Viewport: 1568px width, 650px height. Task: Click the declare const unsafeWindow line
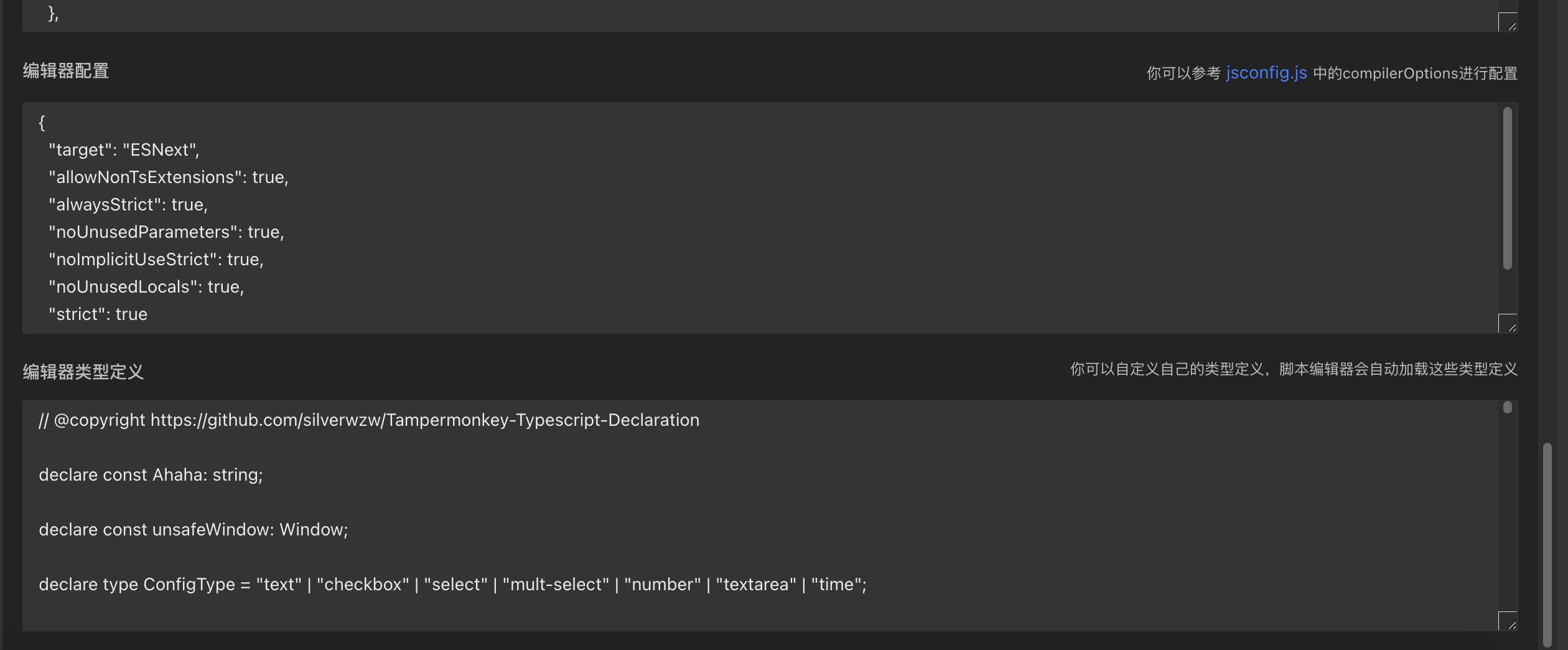[194, 530]
